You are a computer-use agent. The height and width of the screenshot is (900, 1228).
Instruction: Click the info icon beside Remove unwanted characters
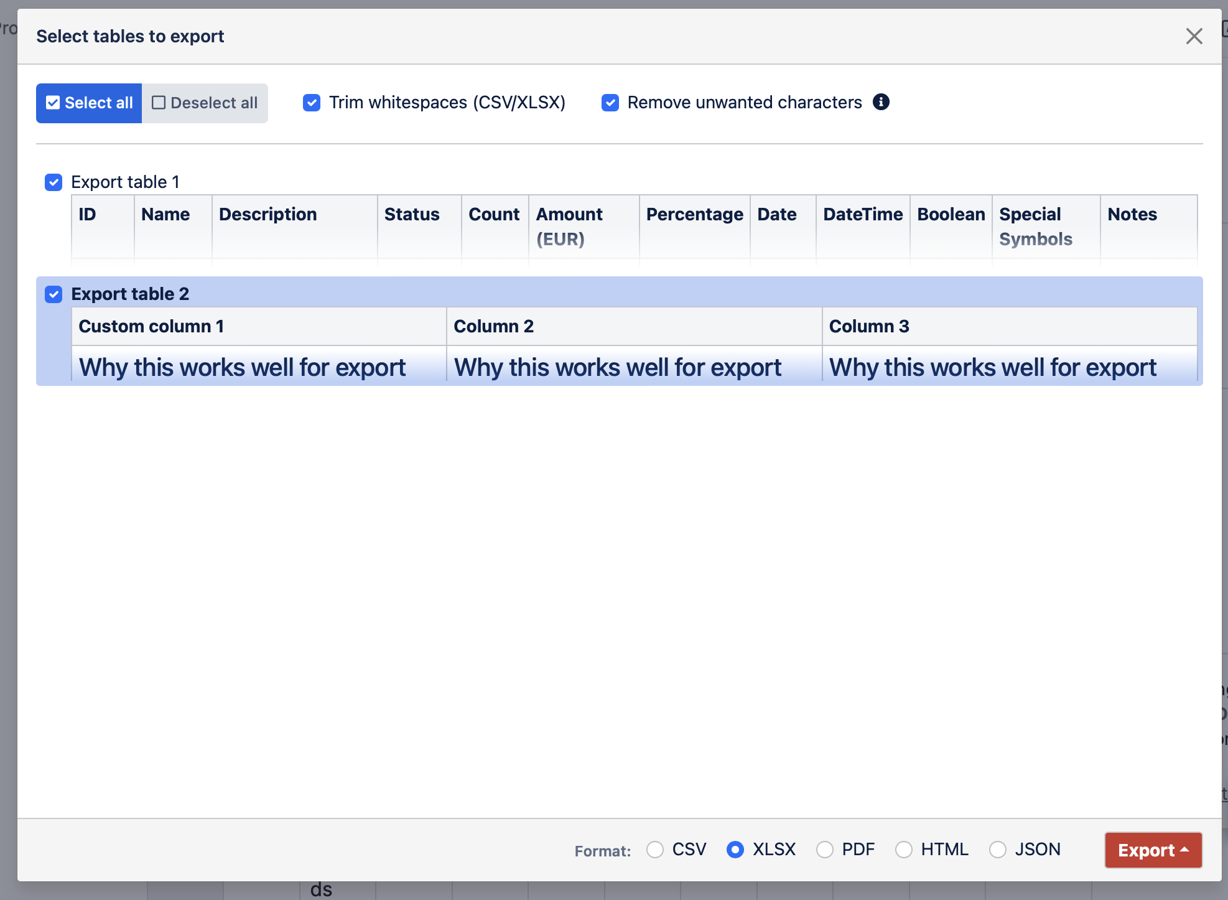pyautogui.click(x=881, y=102)
